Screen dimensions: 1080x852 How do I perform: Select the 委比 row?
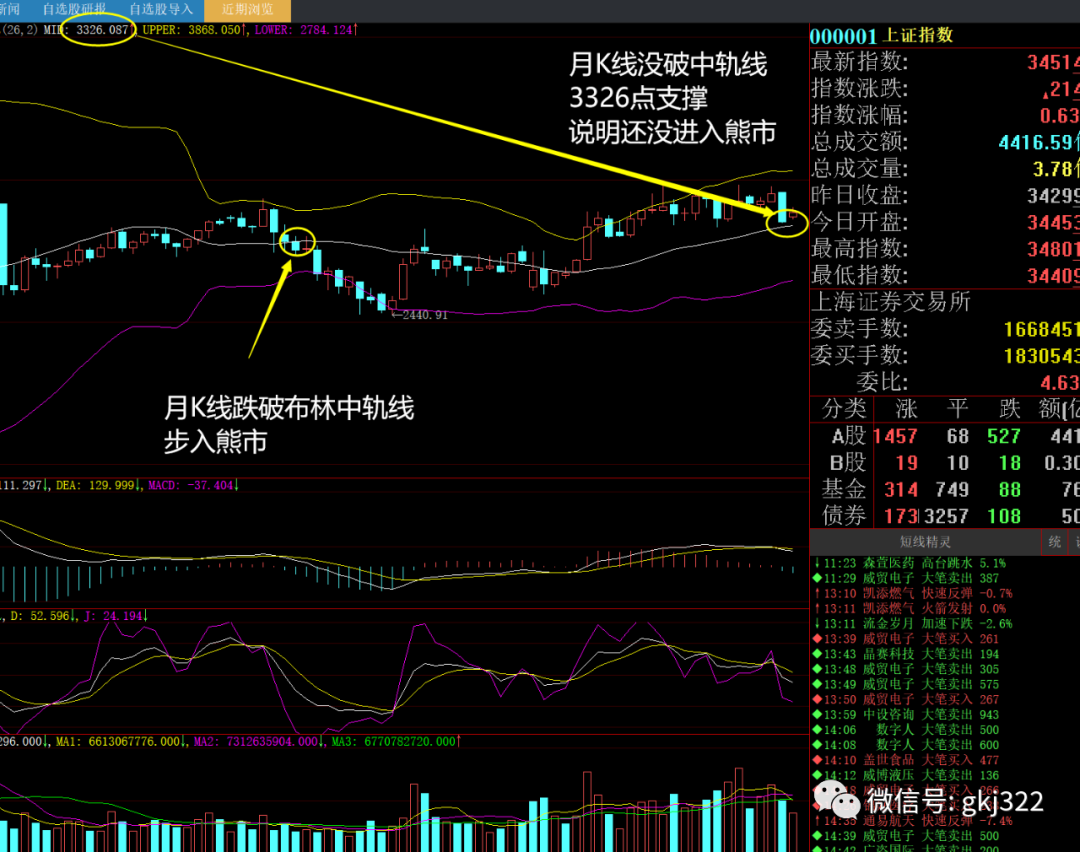pos(945,382)
